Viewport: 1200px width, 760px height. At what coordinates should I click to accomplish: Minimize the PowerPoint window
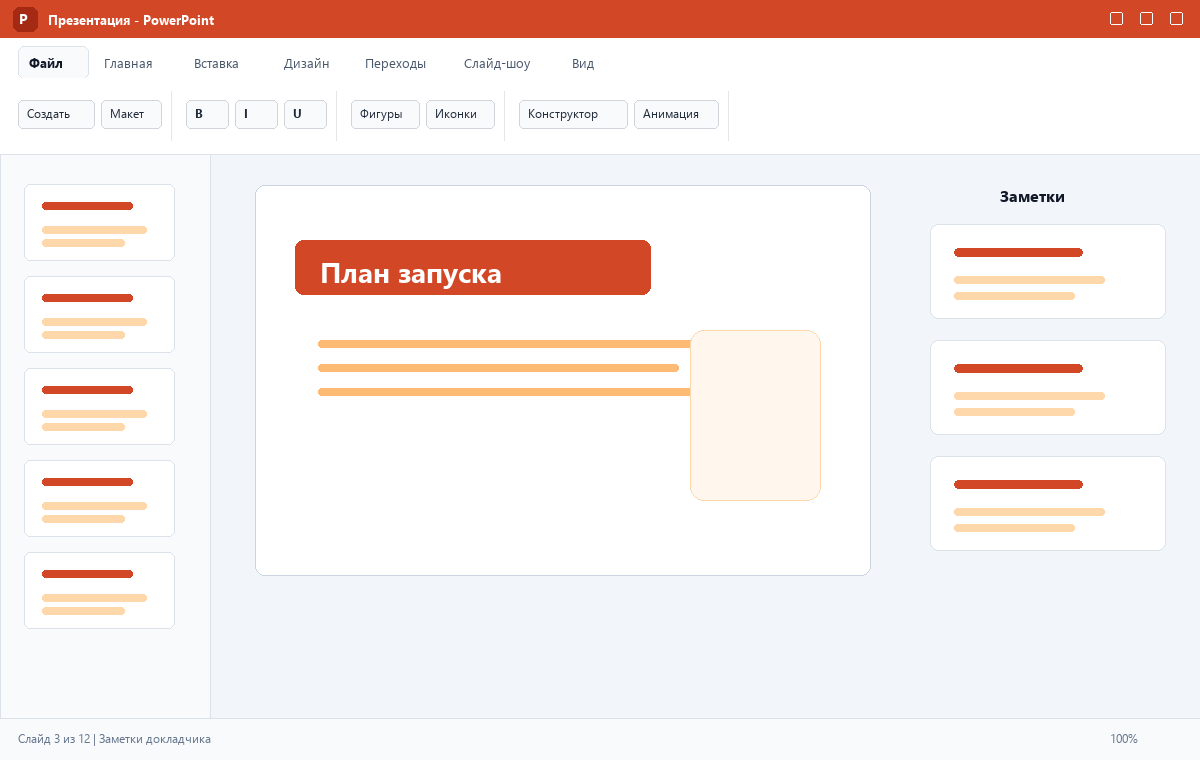[x=1117, y=19]
